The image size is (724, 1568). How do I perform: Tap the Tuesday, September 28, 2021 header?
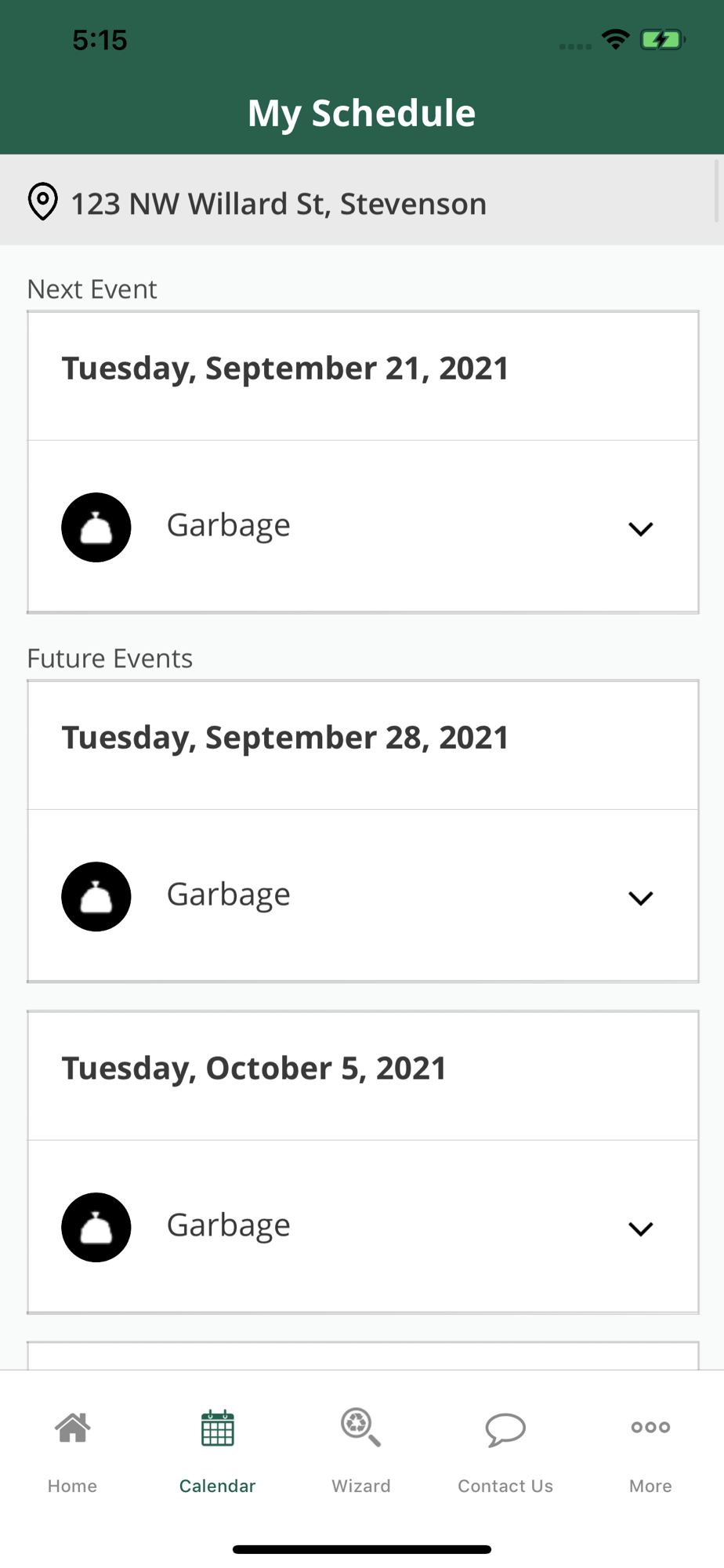tap(285, 738)
